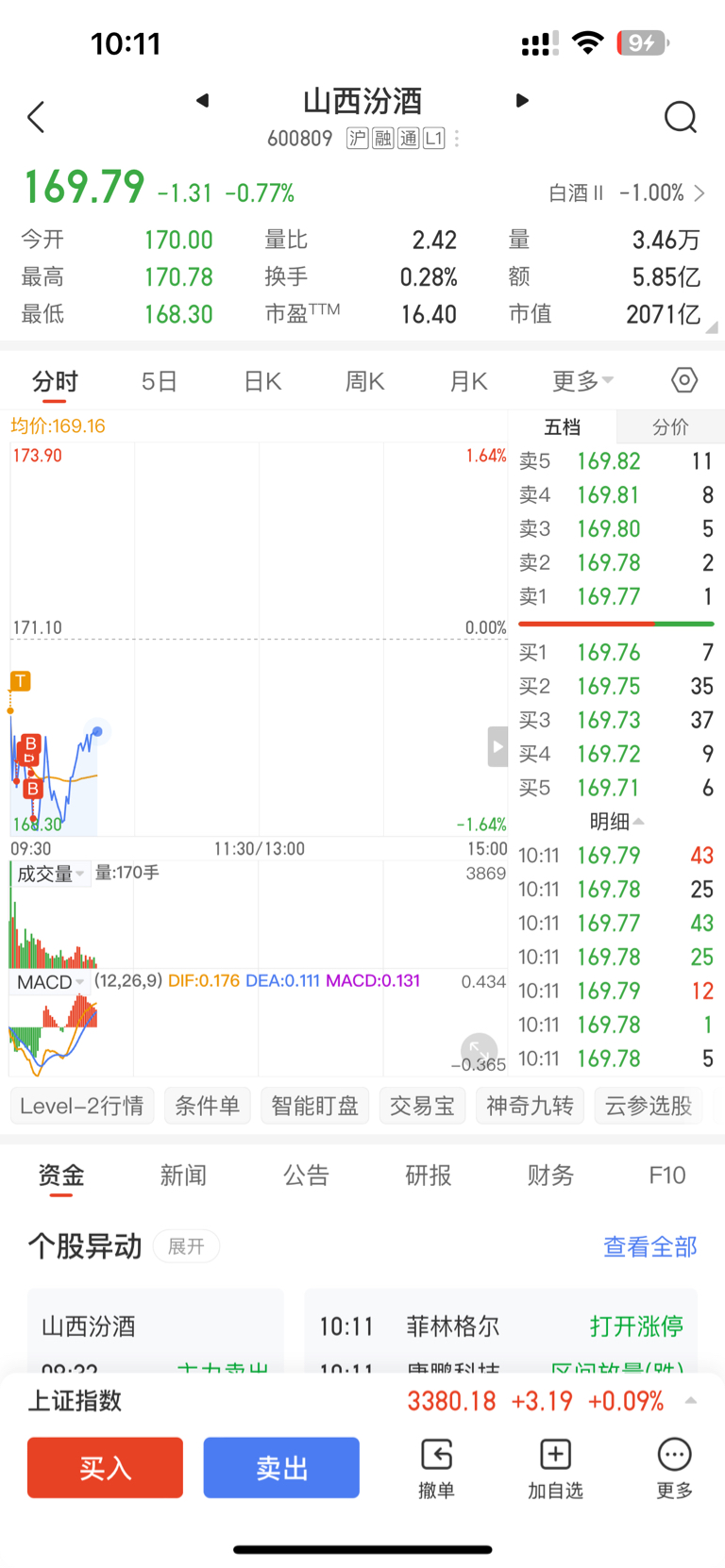Tap the 沪 tag badge
725x1568 pixels.
tap(358, 139)
